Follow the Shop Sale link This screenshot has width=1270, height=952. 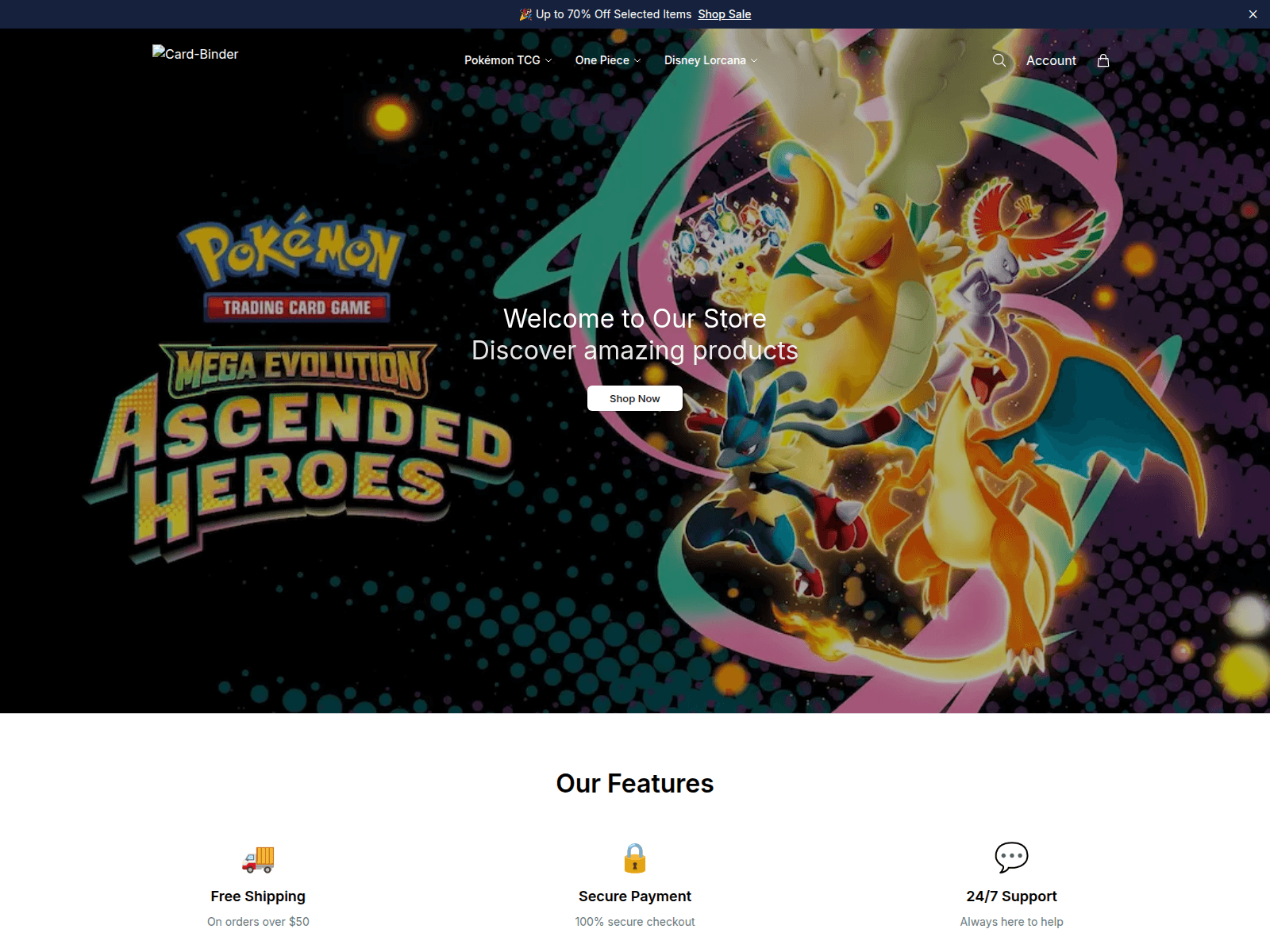tap(725, 14)
